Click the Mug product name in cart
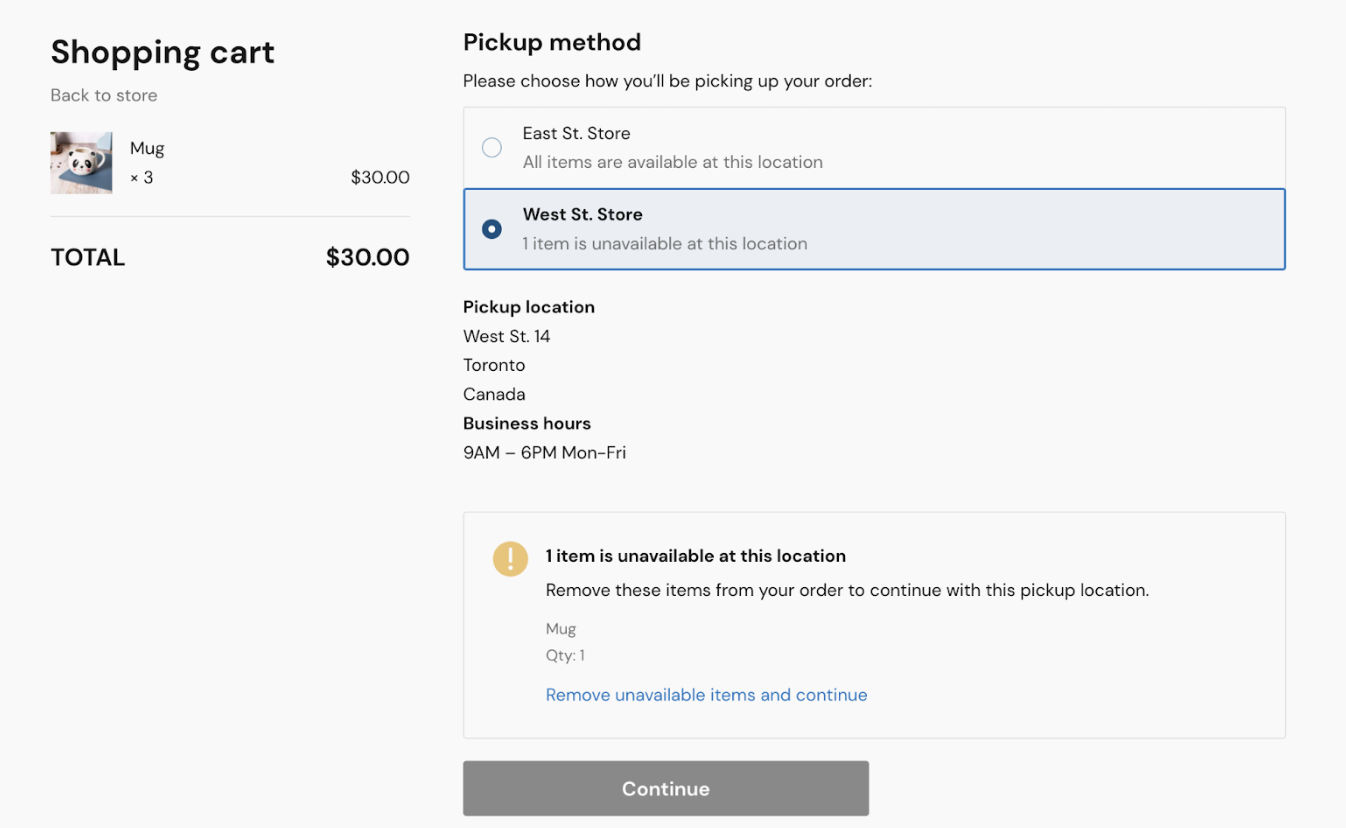This screenshot has width=1346, height=828. 146,147
